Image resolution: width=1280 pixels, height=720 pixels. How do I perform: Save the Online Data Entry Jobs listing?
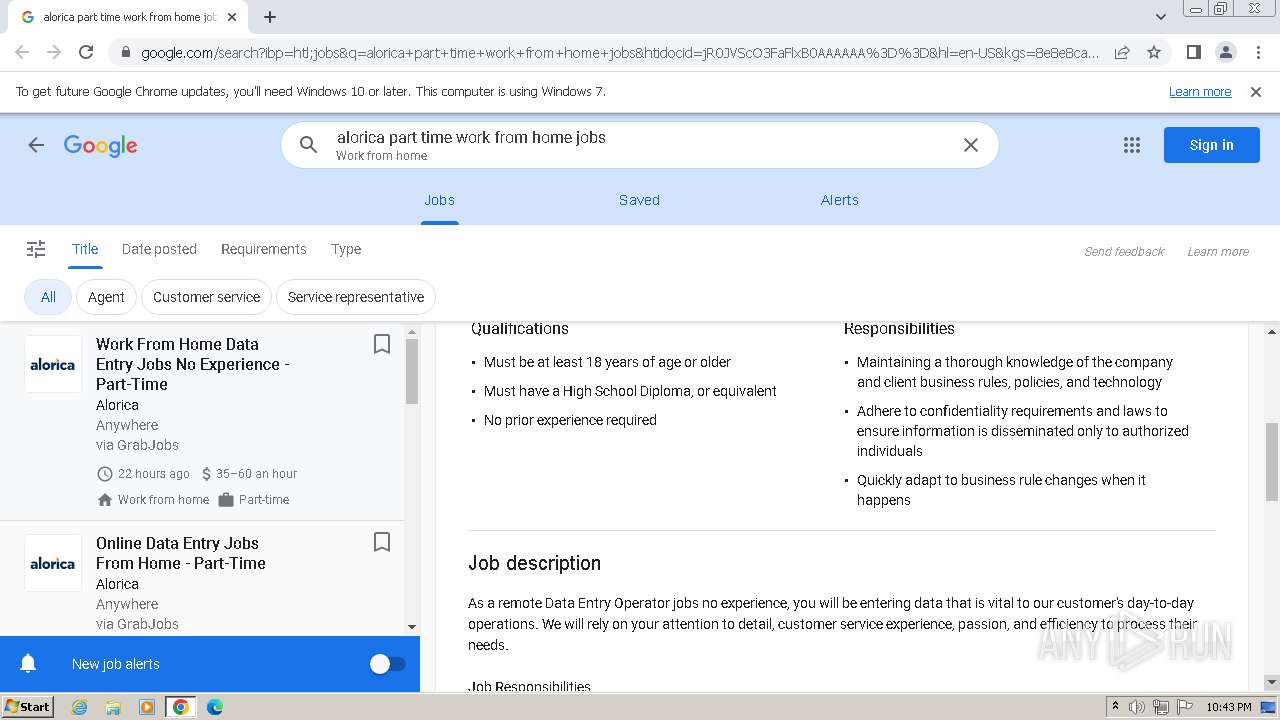tap(381, 542)
